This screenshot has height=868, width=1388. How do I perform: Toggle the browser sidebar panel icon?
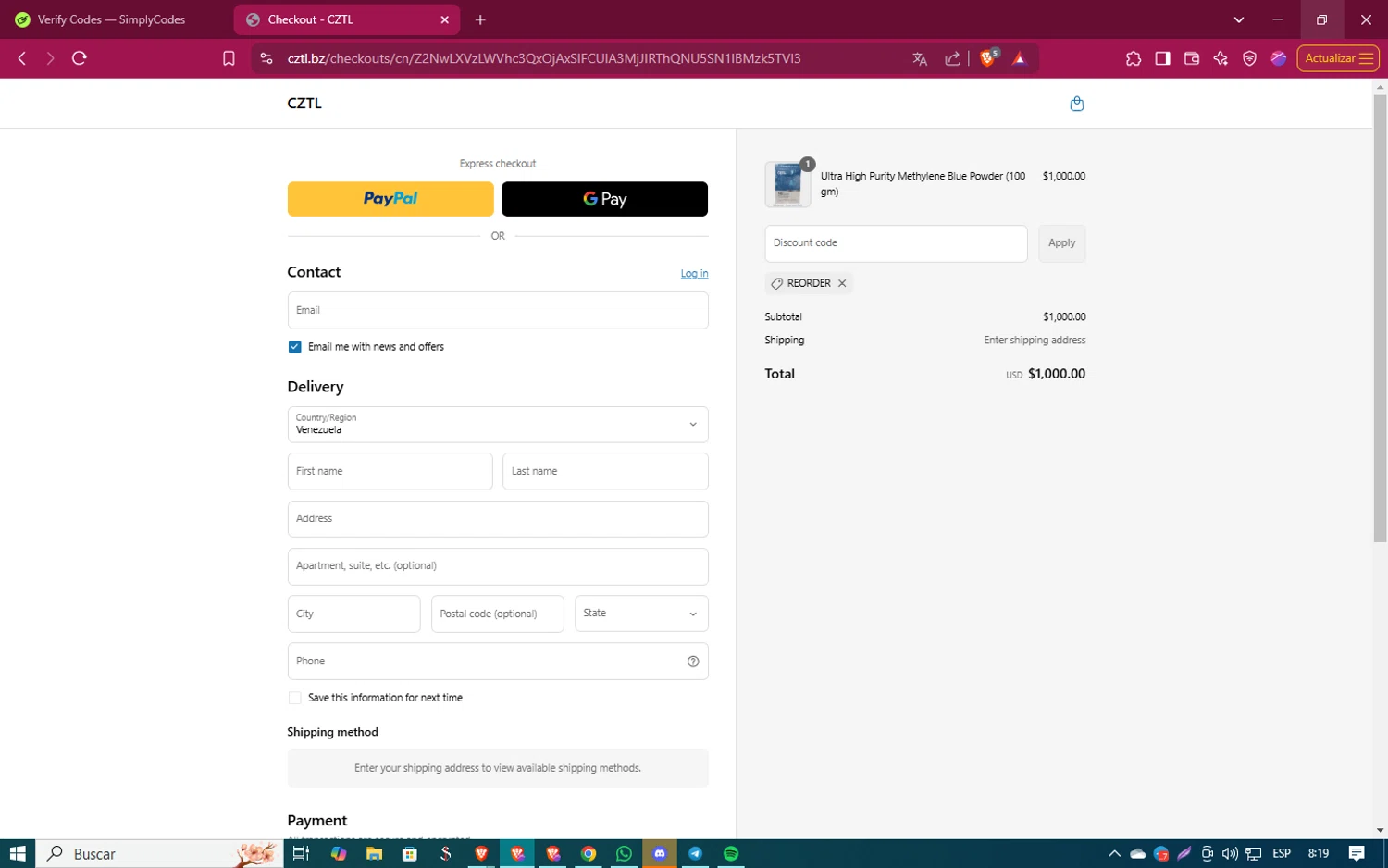[1162, 58]
